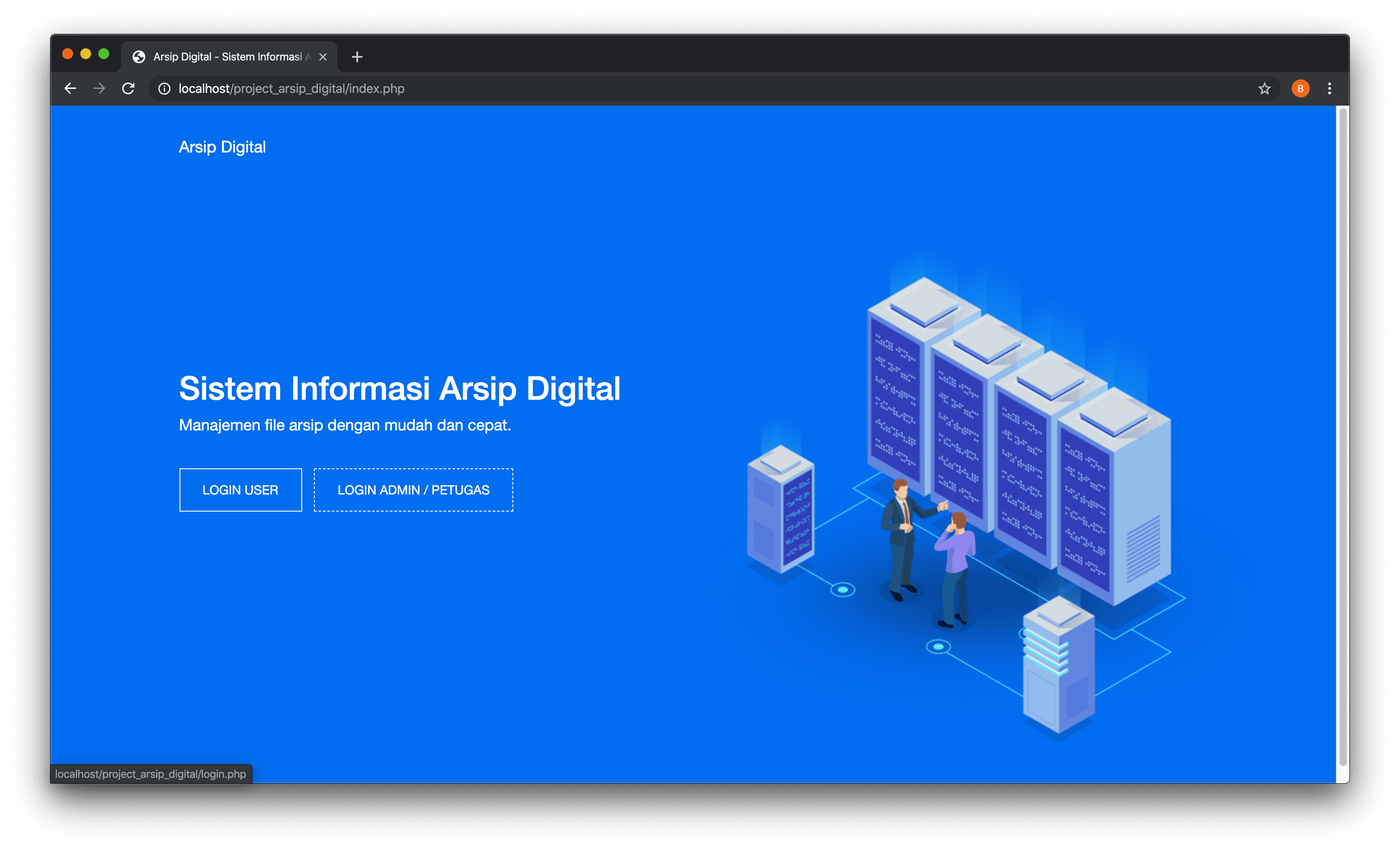Reload the page with the refresh icon

point(129,88)
